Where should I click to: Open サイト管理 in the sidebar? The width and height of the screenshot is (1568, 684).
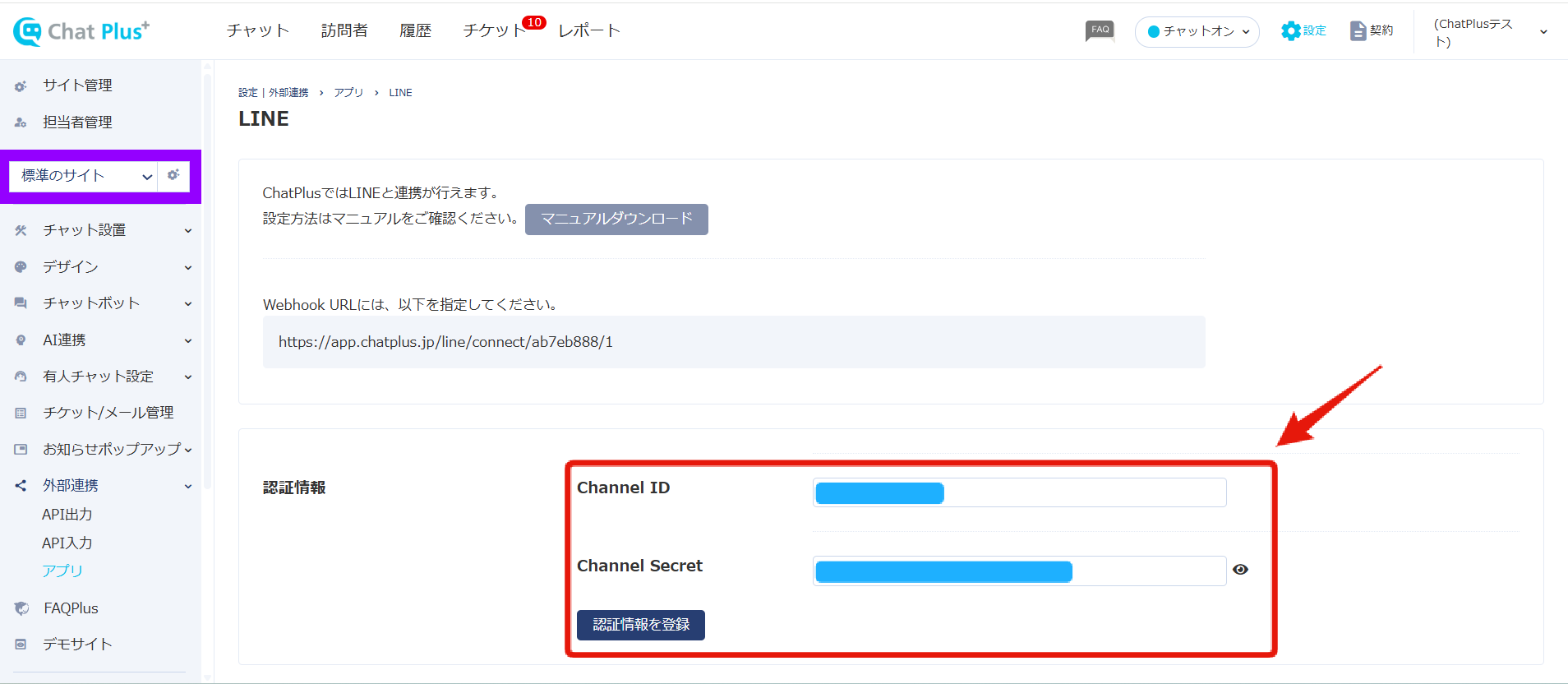pos(77,85)
